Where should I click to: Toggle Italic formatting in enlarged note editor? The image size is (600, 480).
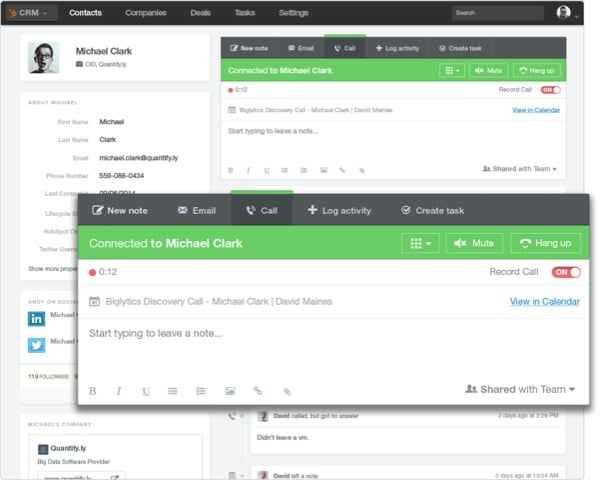[119, 391]
